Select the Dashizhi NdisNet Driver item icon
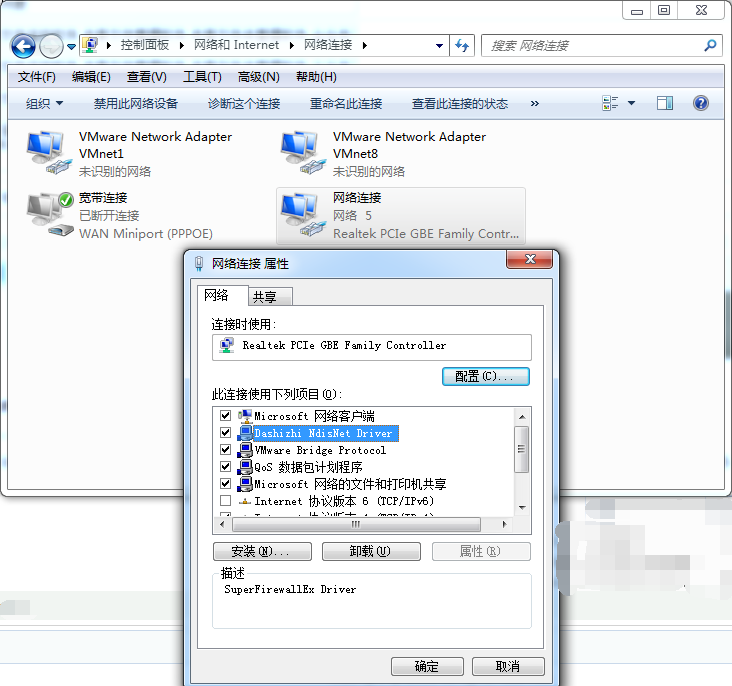The width and height of the screenshot is (732, 686). [x=245, y=433]
